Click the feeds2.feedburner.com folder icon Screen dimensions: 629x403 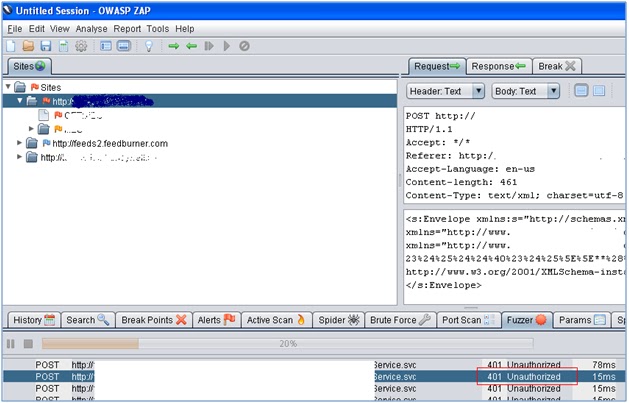32,143
